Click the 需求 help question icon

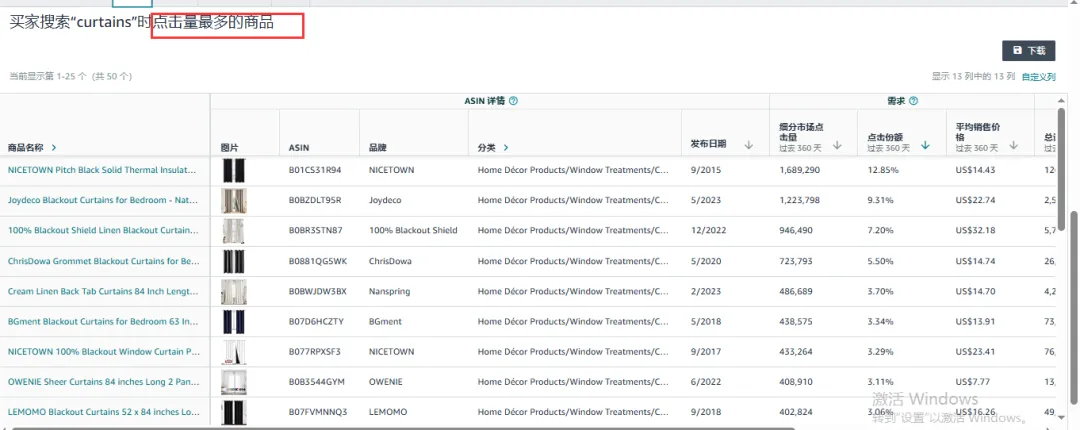913,101
